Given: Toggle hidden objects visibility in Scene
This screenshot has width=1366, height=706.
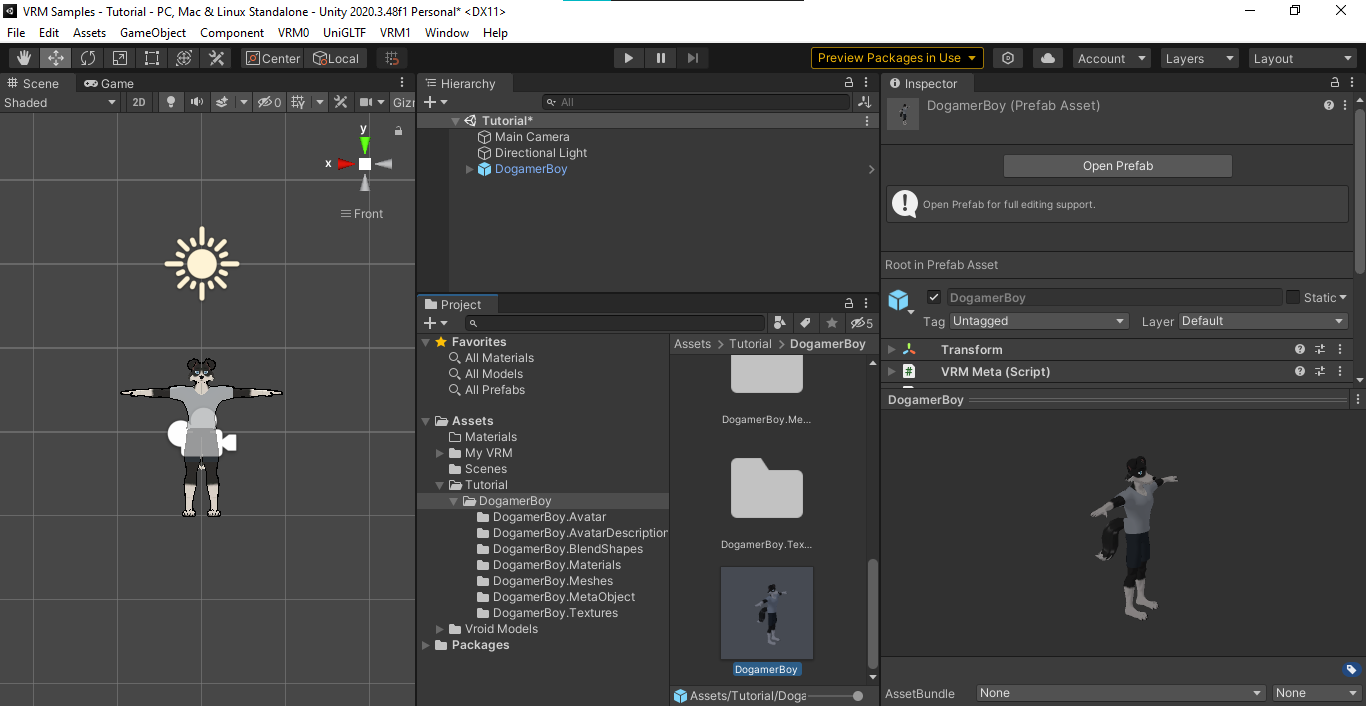Looking at the screenshot, I should tap(269, 102).
